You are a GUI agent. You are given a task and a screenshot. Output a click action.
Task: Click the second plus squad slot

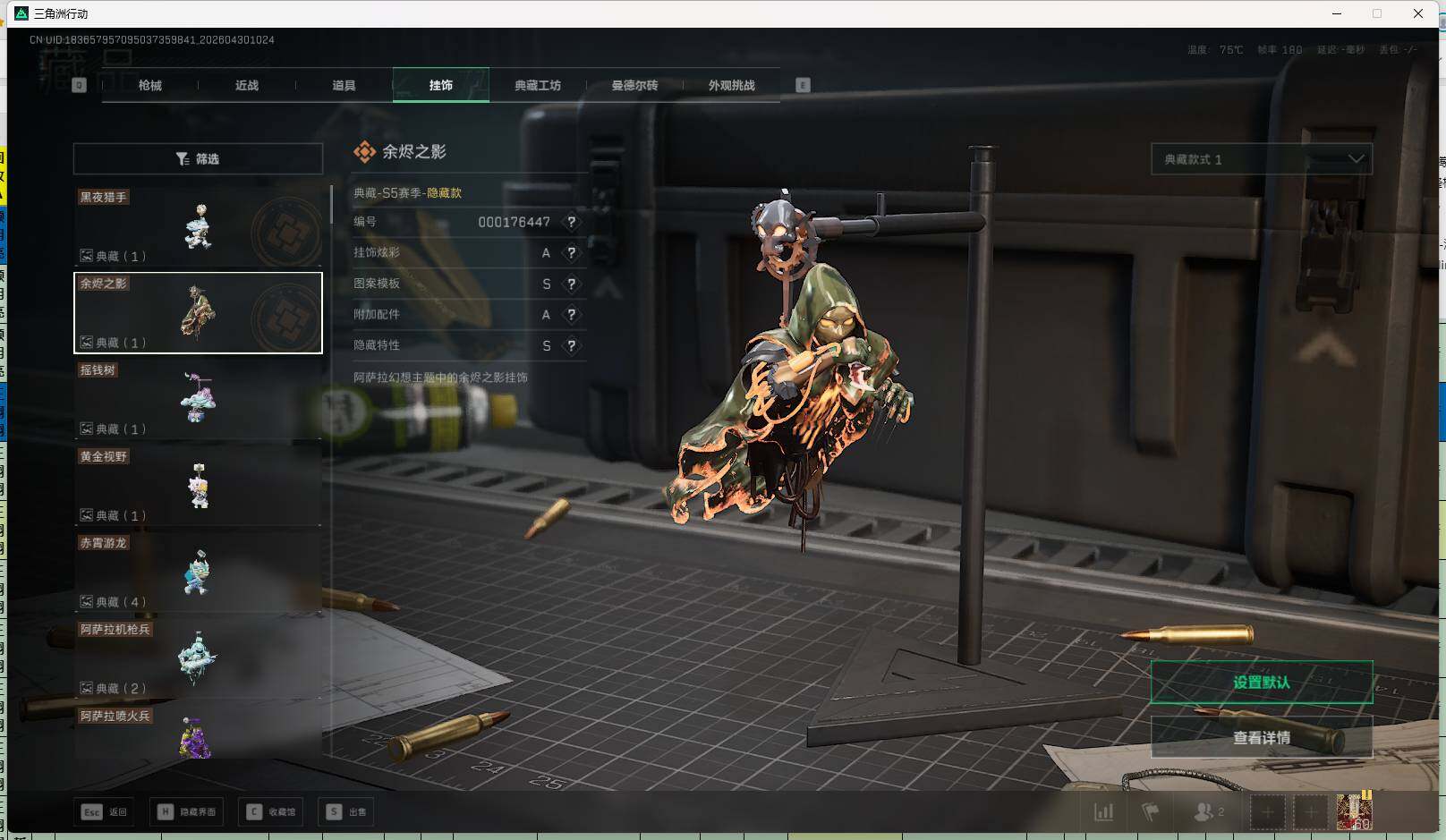click(x=1311, y=812)
